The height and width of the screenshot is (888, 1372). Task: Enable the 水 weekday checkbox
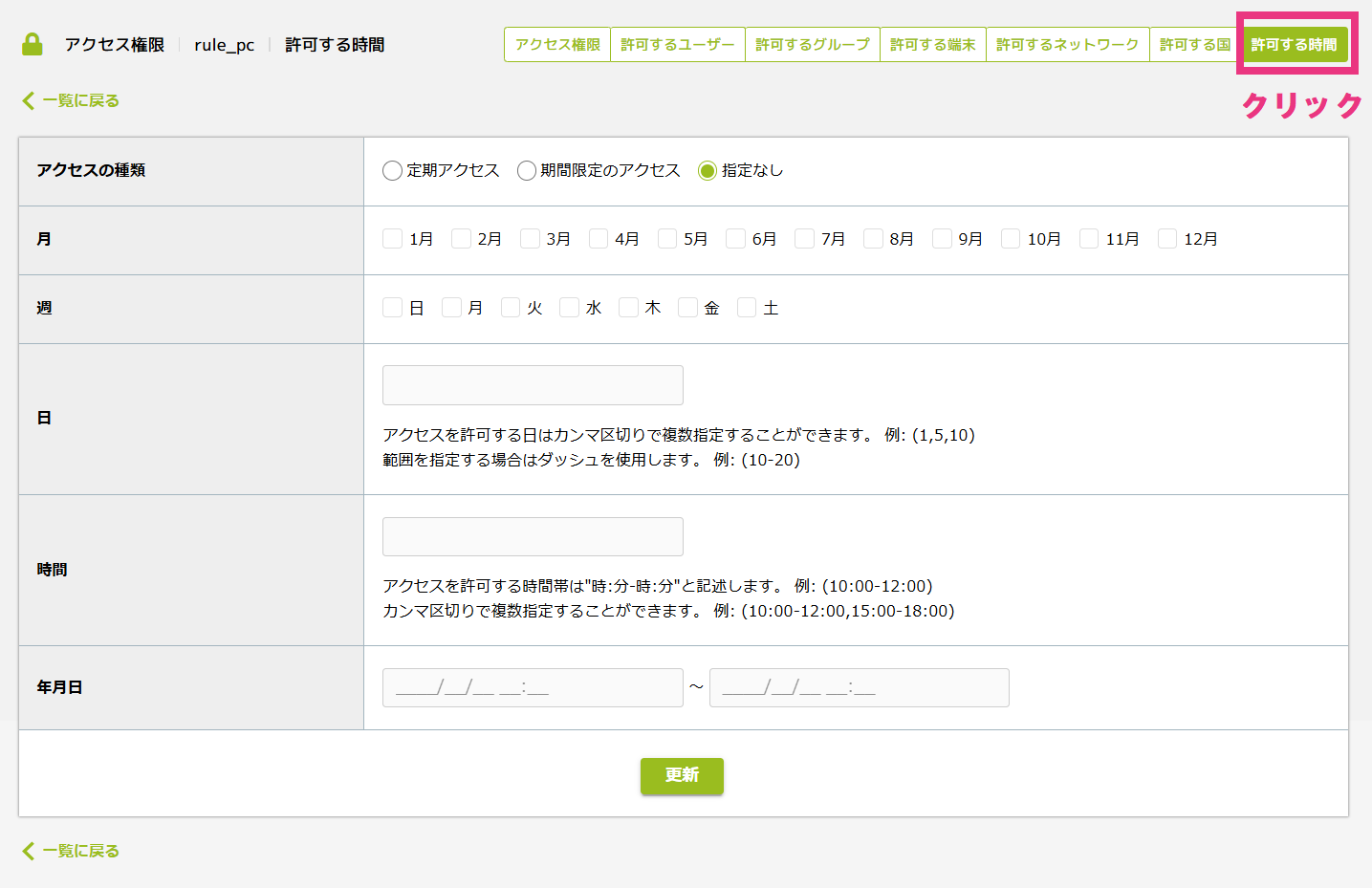[x=569, y=307]
